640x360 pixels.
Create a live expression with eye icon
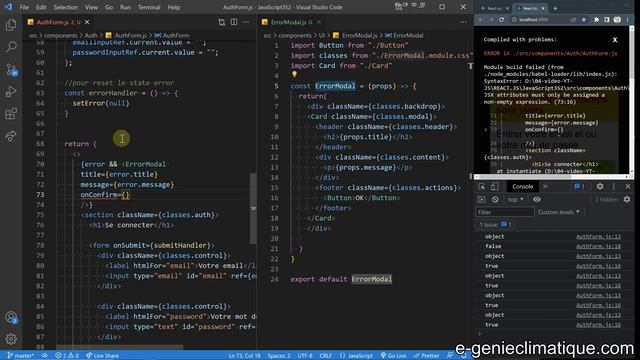537,200
